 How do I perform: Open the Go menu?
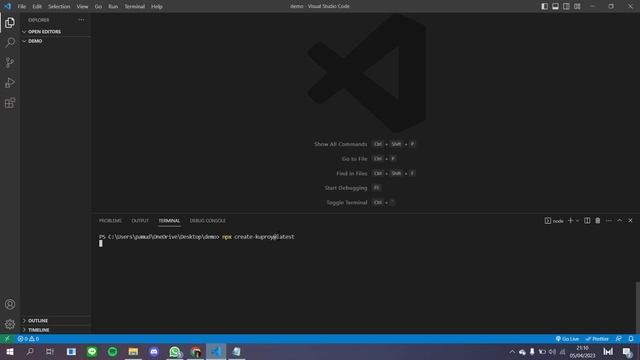98,6
